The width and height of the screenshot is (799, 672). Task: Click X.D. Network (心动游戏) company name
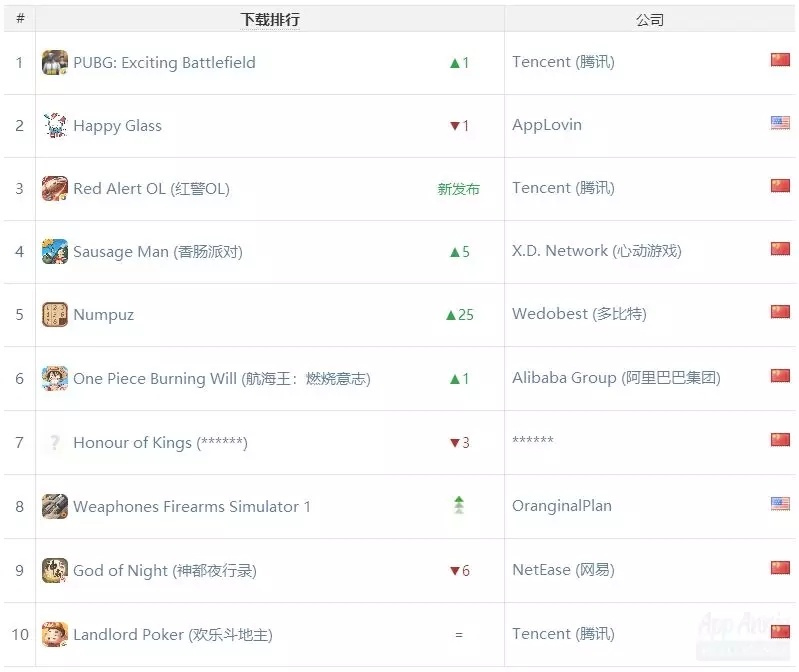[x=597, y=251]
